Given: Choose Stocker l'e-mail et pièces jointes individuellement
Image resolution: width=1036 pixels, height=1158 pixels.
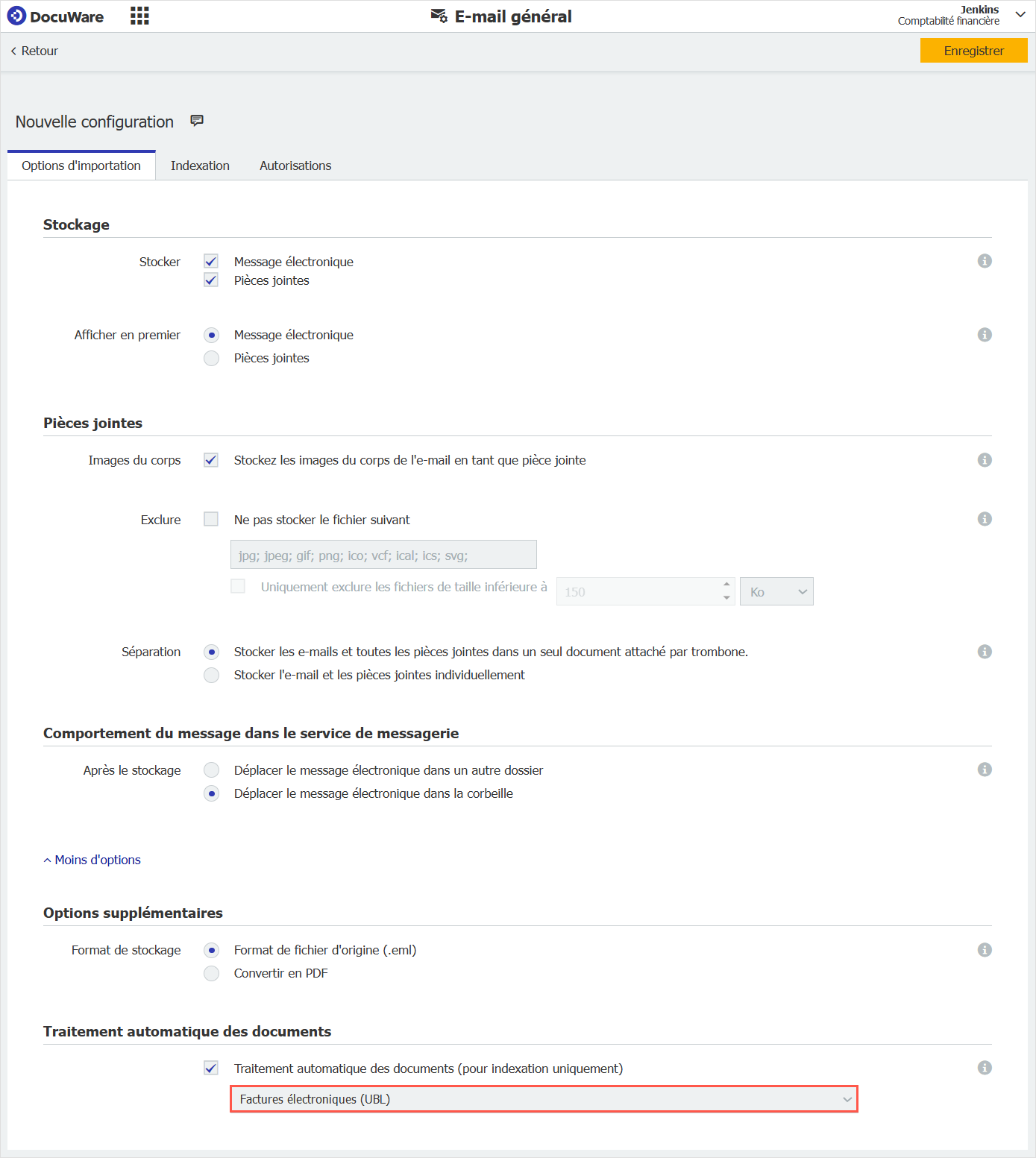Looking at the screenshot, I should 212,675.
